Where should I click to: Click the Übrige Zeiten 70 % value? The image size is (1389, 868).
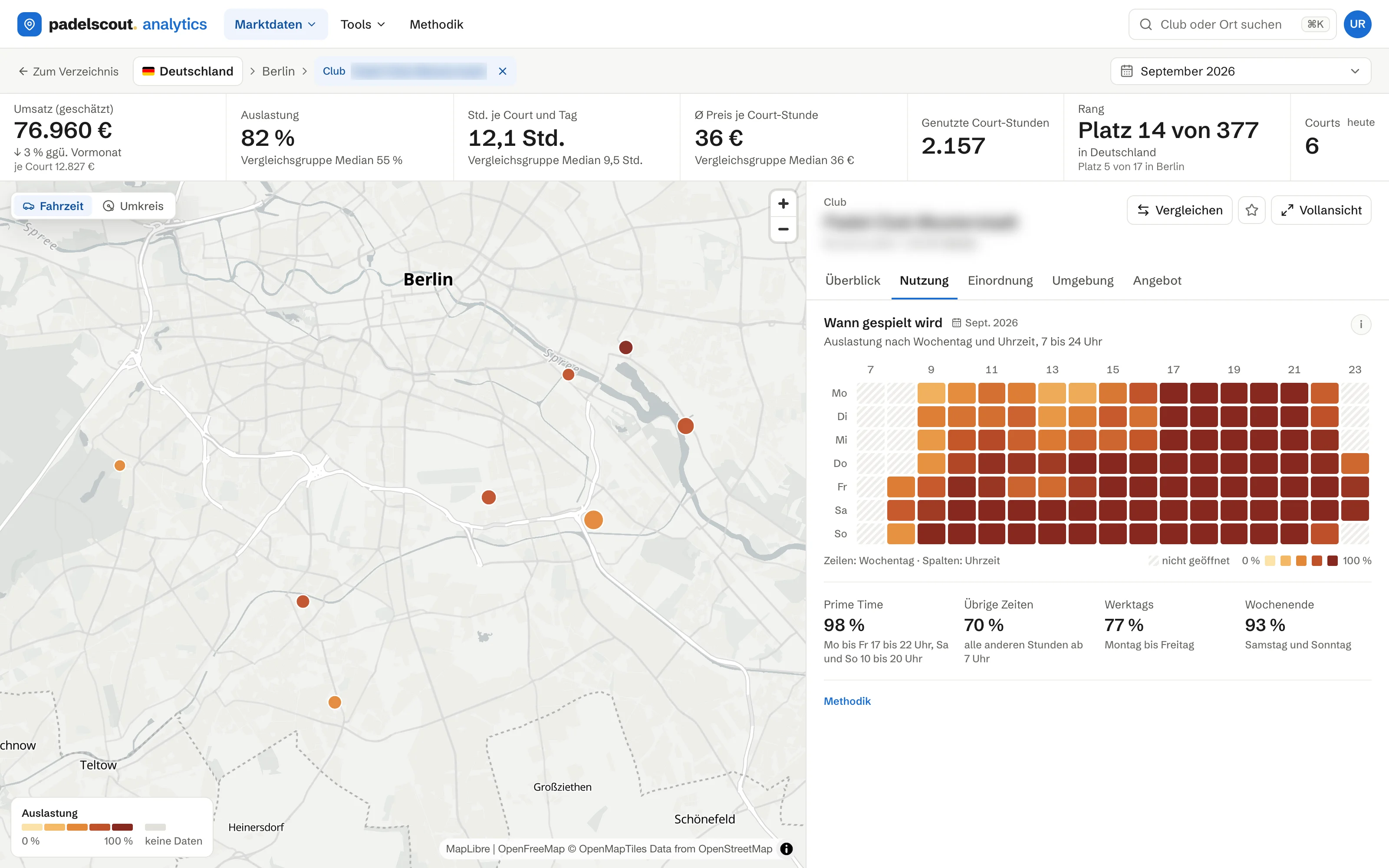pos(984,625)
